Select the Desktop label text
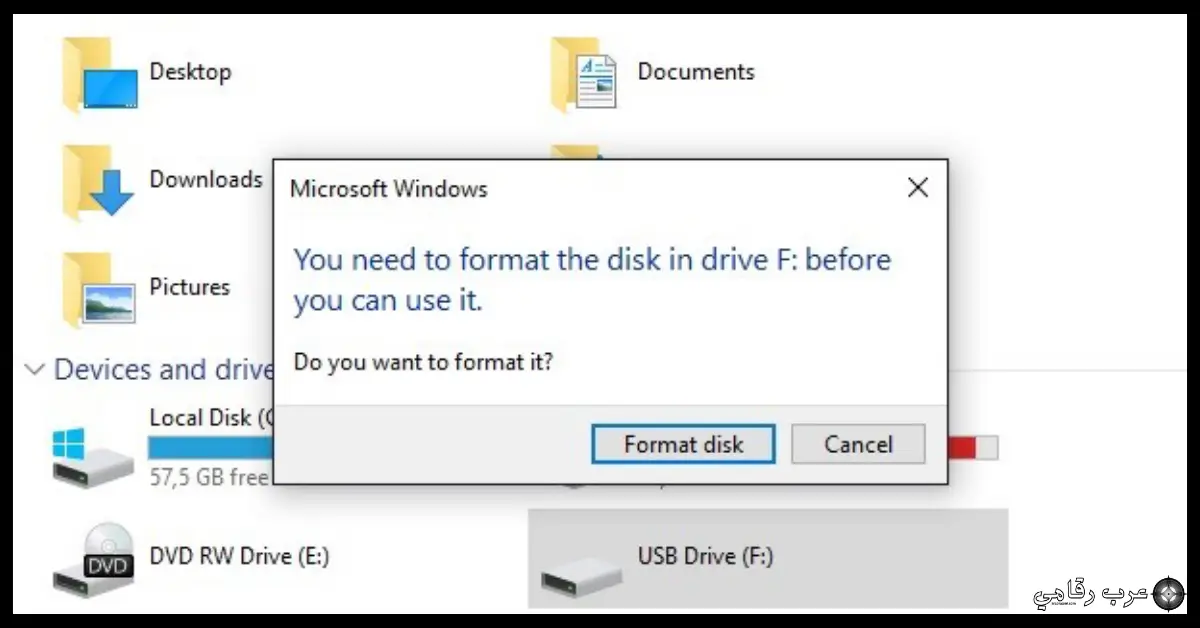 click(190, 71)
